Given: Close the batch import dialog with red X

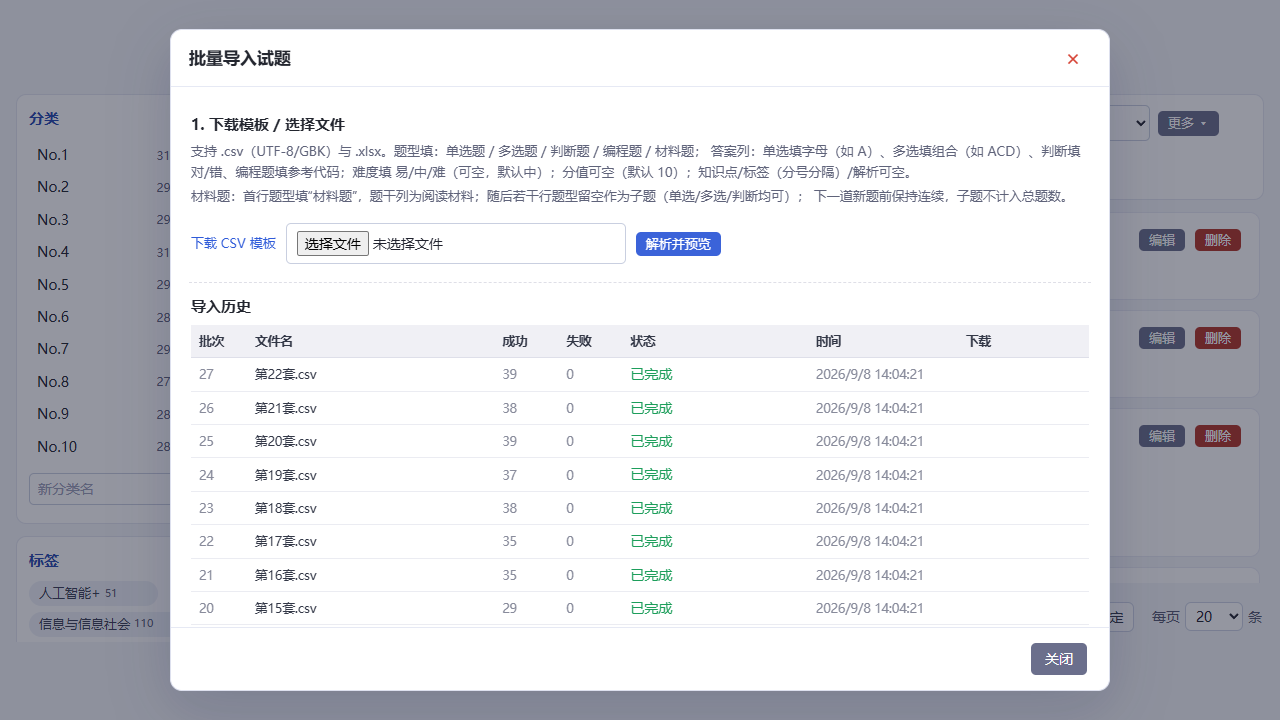Looking at the screenshot, I should [x=1073, y=59].
